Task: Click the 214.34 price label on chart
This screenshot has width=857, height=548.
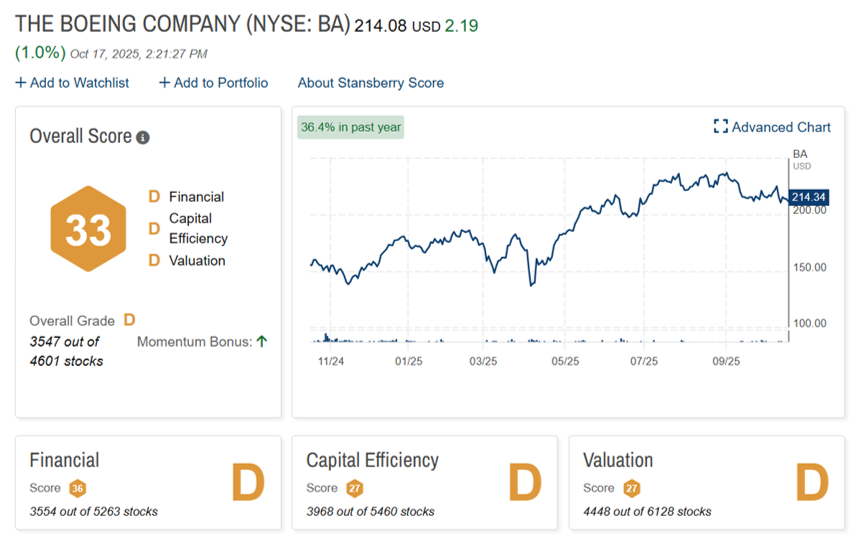Action: click(808, 197)
